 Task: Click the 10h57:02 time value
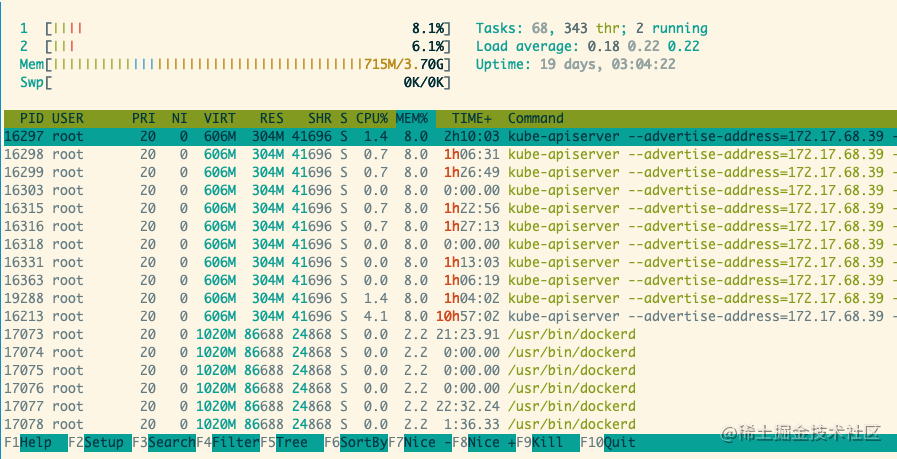(467, 316)
